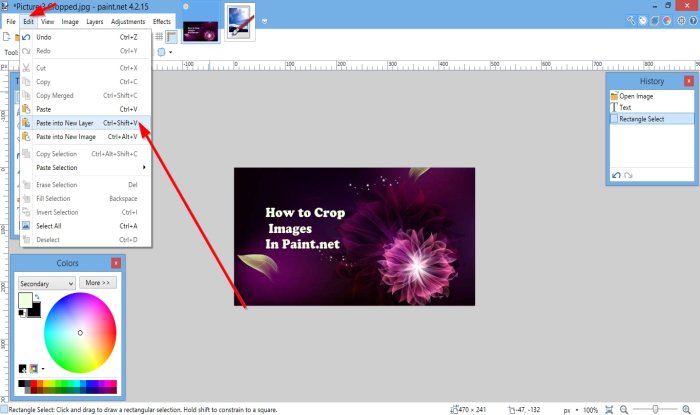The width and height of the screenshot is (700, 415).
Task: Select Paste into New Image
Action: pyautogui.click(x=86, y=137)
